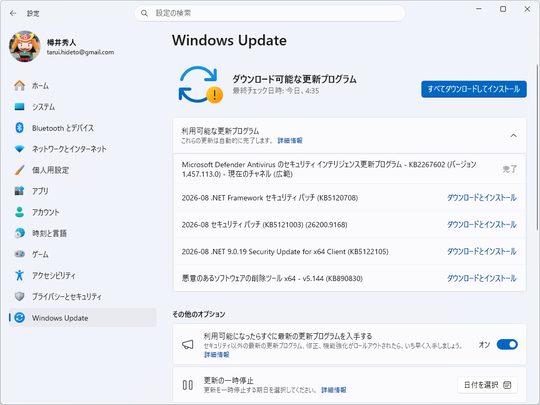Click the 時刻と言語 globe icon

[20, 233]
